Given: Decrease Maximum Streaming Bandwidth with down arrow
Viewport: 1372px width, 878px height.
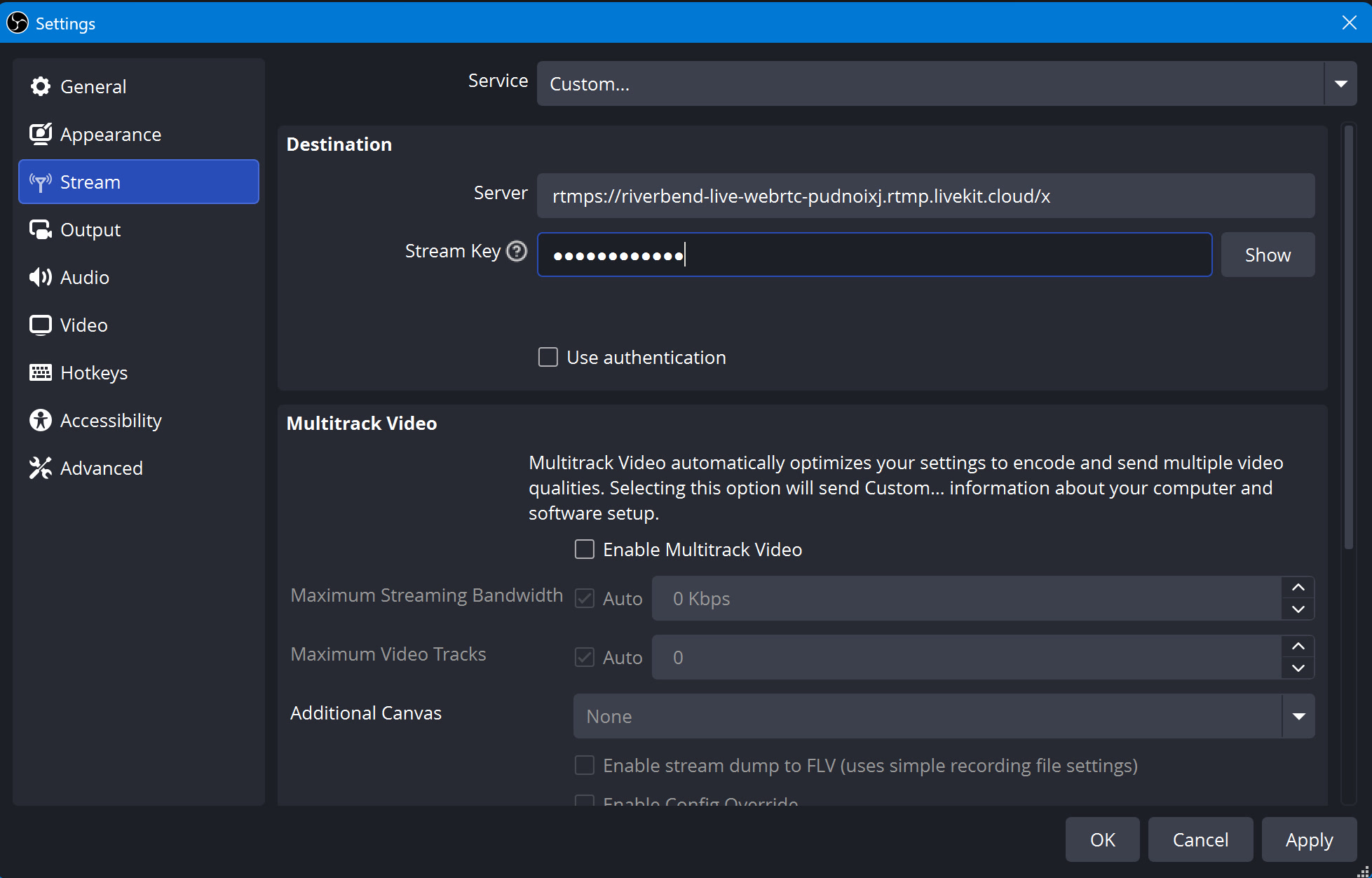Looking at the screenshot, I should click(1298, 609).
